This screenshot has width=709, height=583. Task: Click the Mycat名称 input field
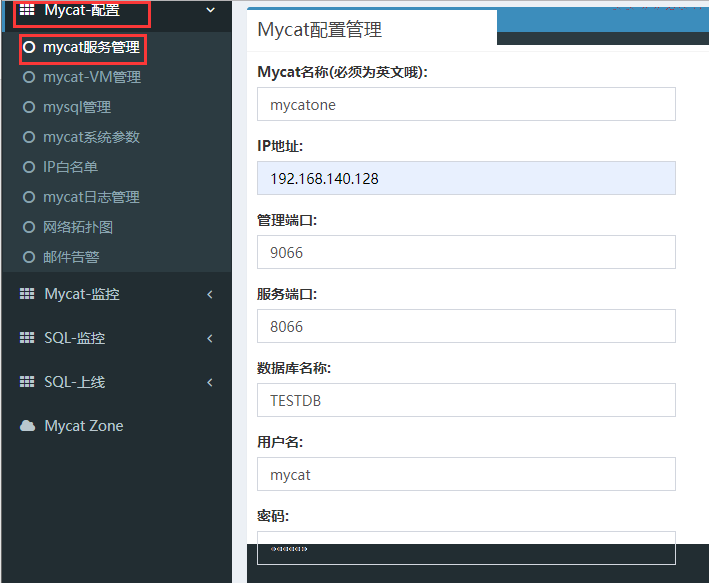(466, 104)
